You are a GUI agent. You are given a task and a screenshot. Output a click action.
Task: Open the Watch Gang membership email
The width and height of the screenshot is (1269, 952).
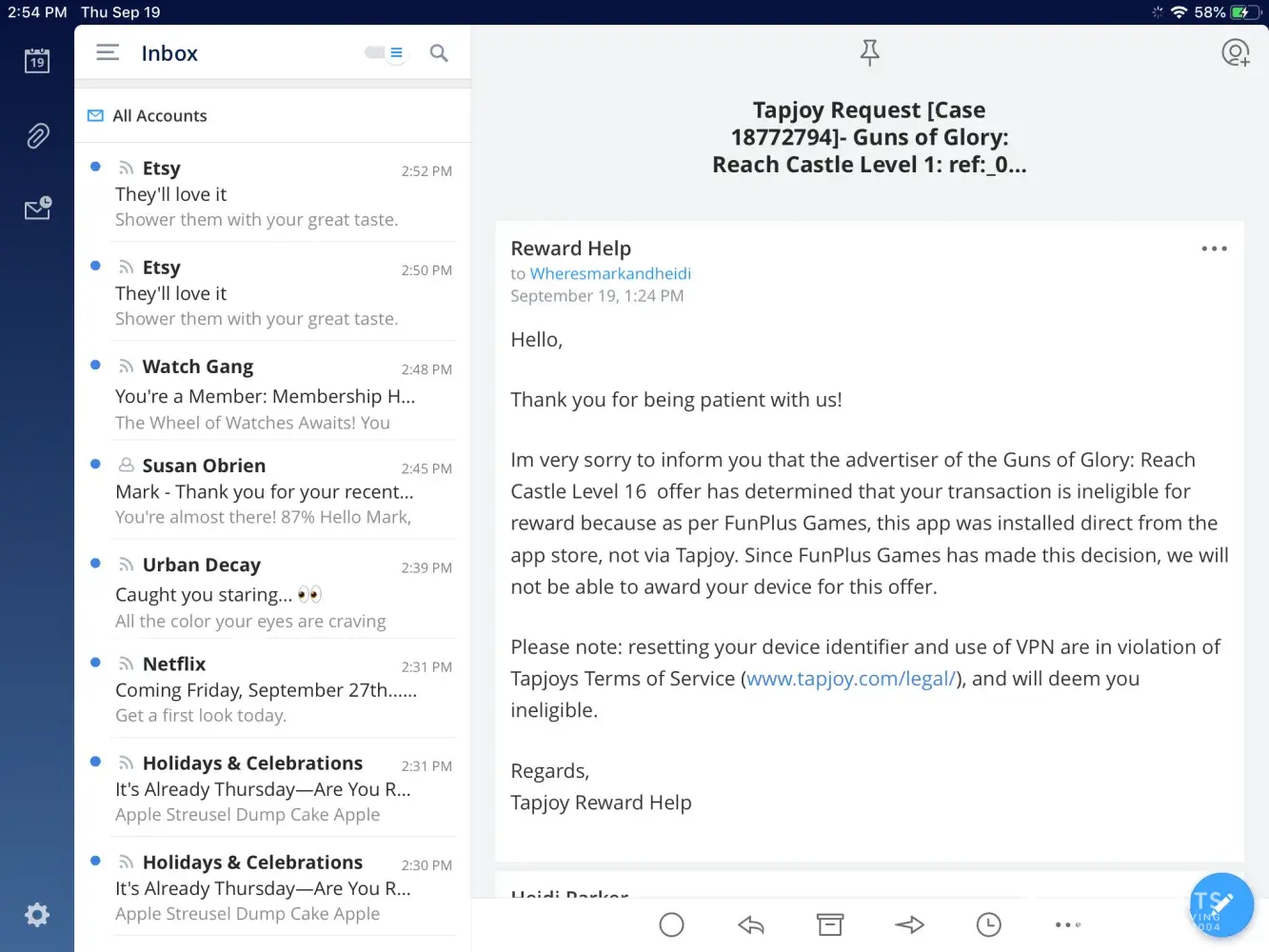pos(272,391)
